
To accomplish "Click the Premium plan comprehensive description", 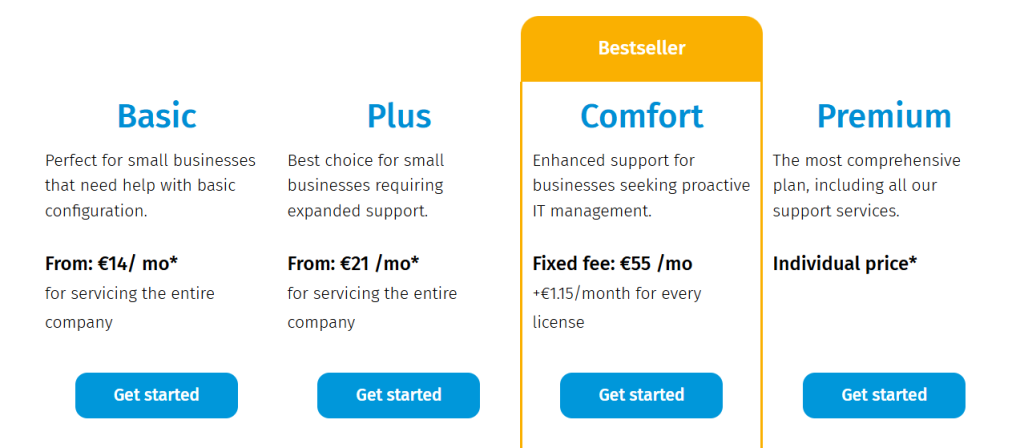I will [866, 185].
